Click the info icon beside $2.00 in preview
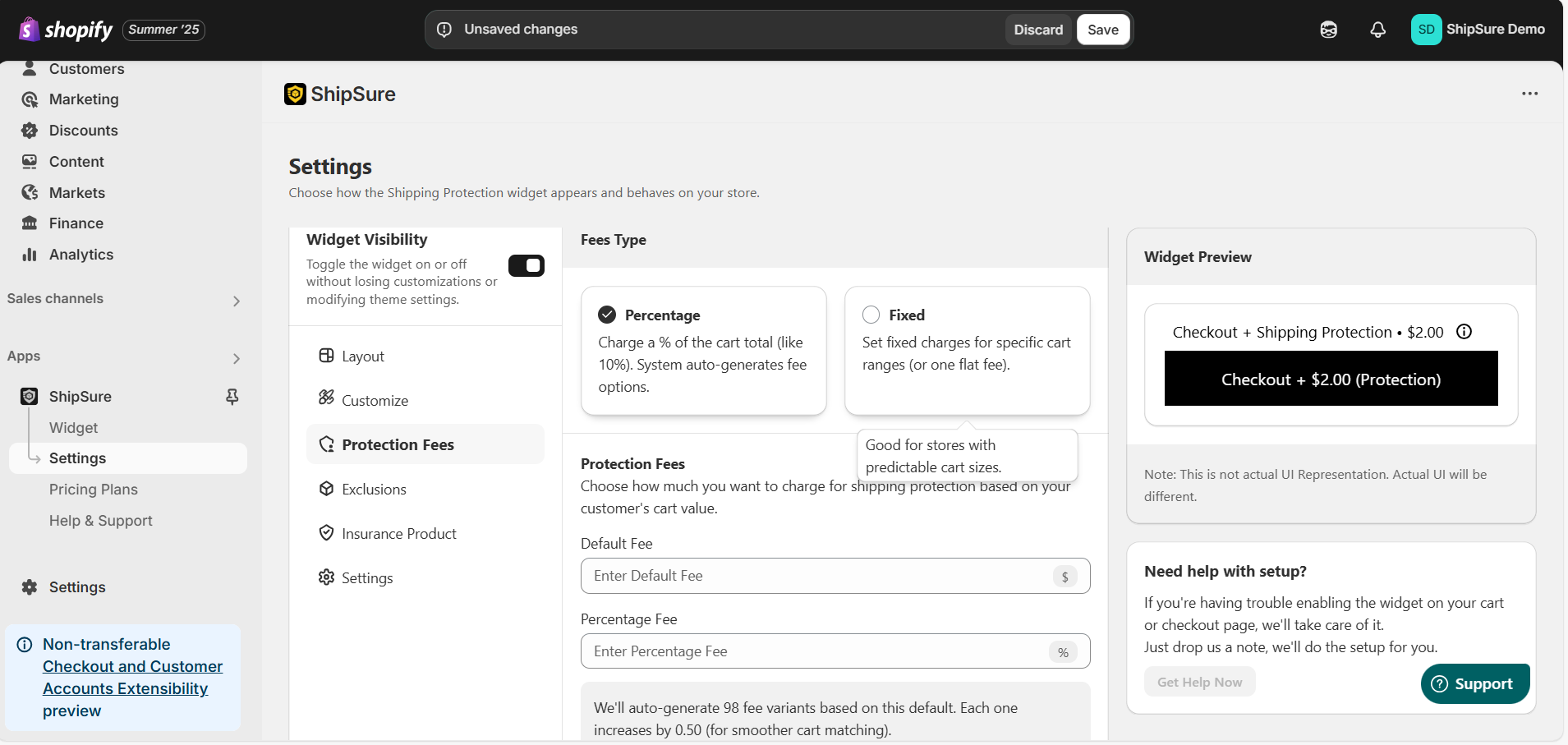The width and height of the screenshot is (1568, 745). (1464, 332)
